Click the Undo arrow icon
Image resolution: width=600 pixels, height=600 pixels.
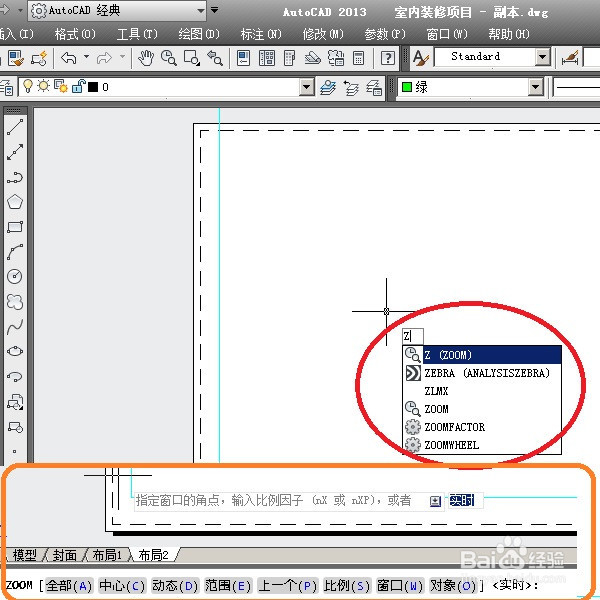point(68,58)
